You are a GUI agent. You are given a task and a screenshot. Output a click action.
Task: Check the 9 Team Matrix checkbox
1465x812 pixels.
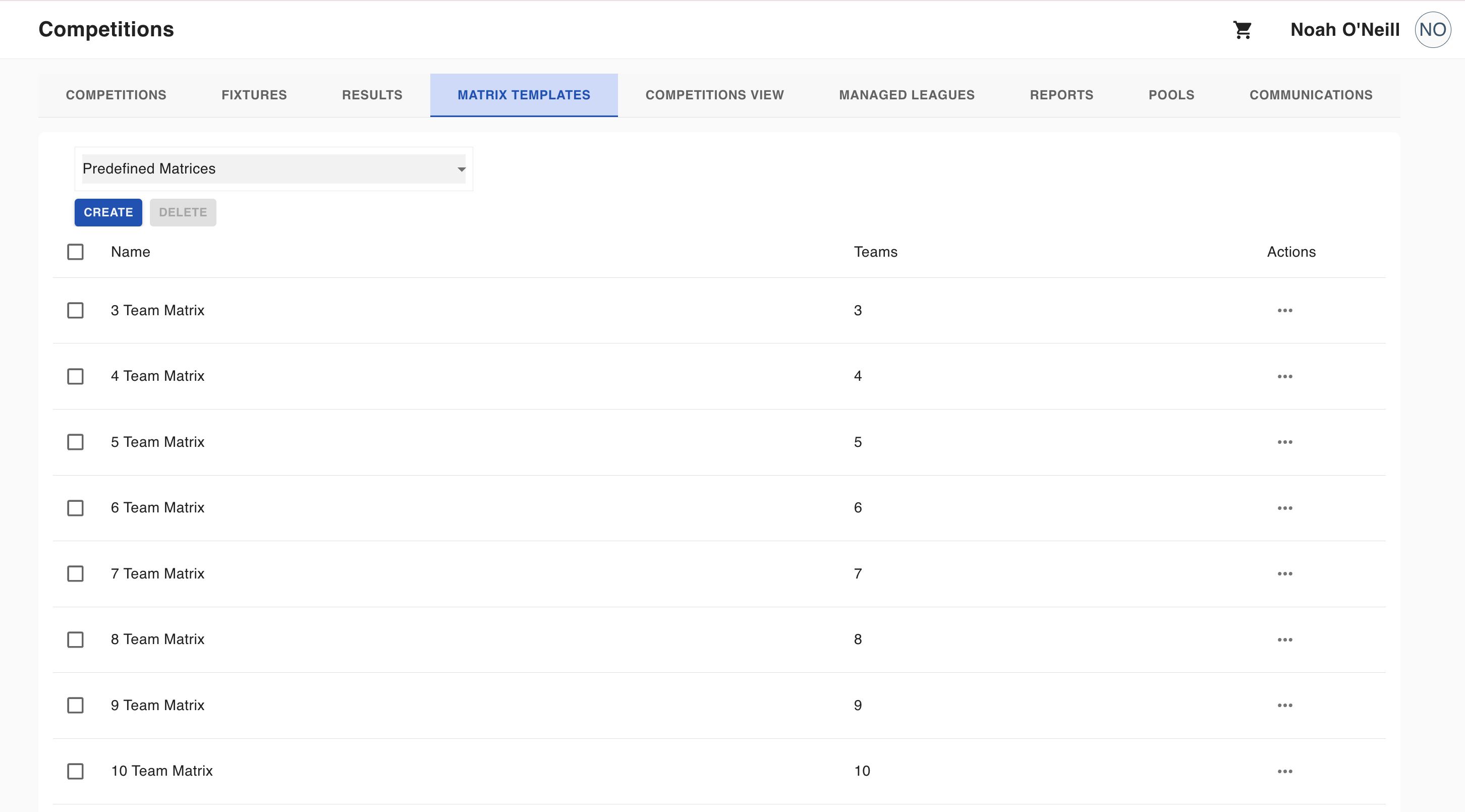click(75, 705)
